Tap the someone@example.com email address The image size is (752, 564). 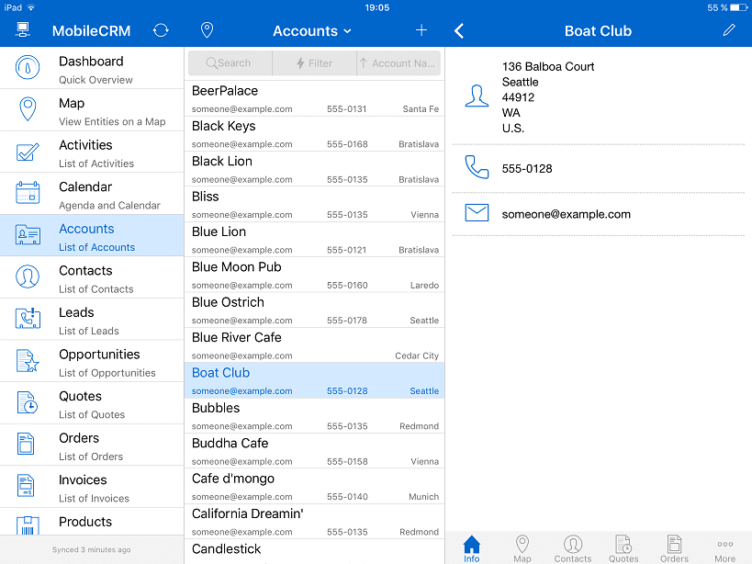coord(566,214)
